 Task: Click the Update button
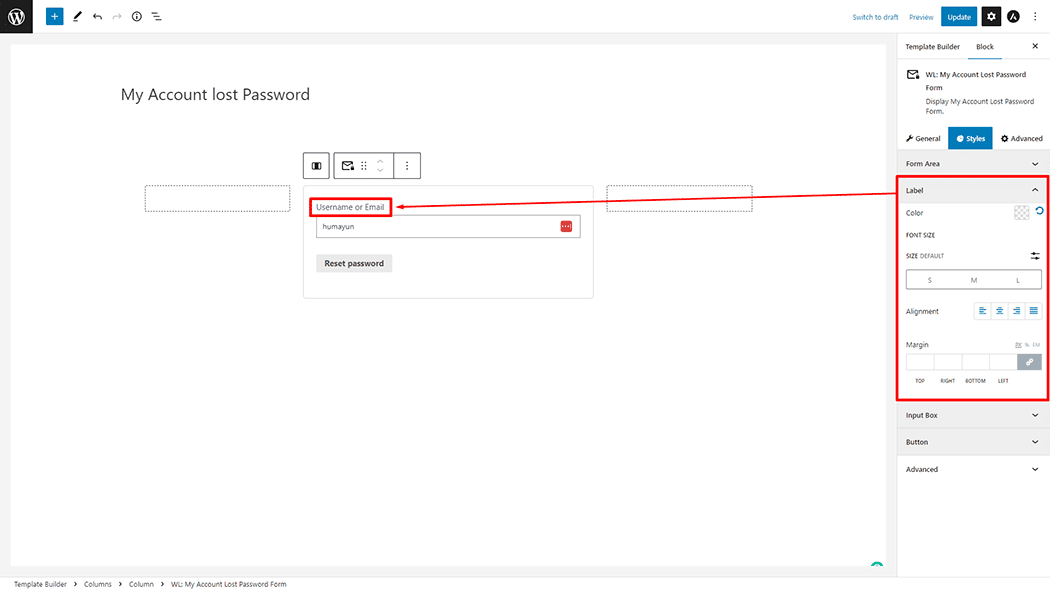pos(959,17)
